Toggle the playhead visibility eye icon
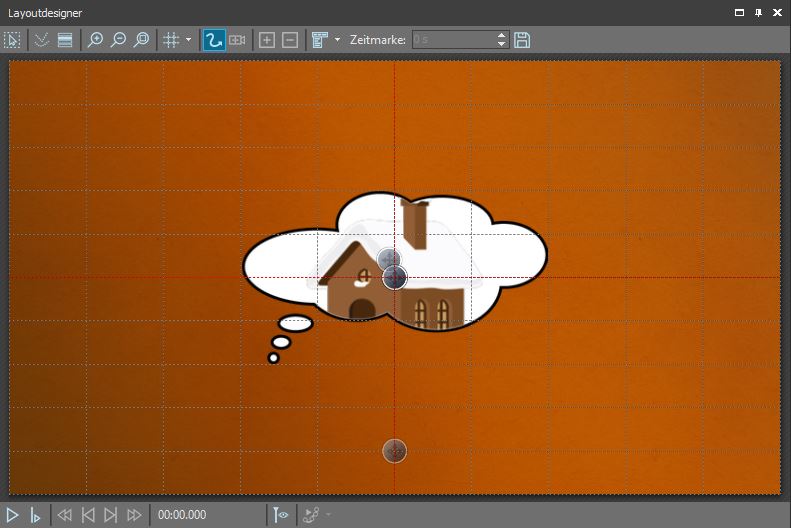791x528 pixels. (281, 515)
